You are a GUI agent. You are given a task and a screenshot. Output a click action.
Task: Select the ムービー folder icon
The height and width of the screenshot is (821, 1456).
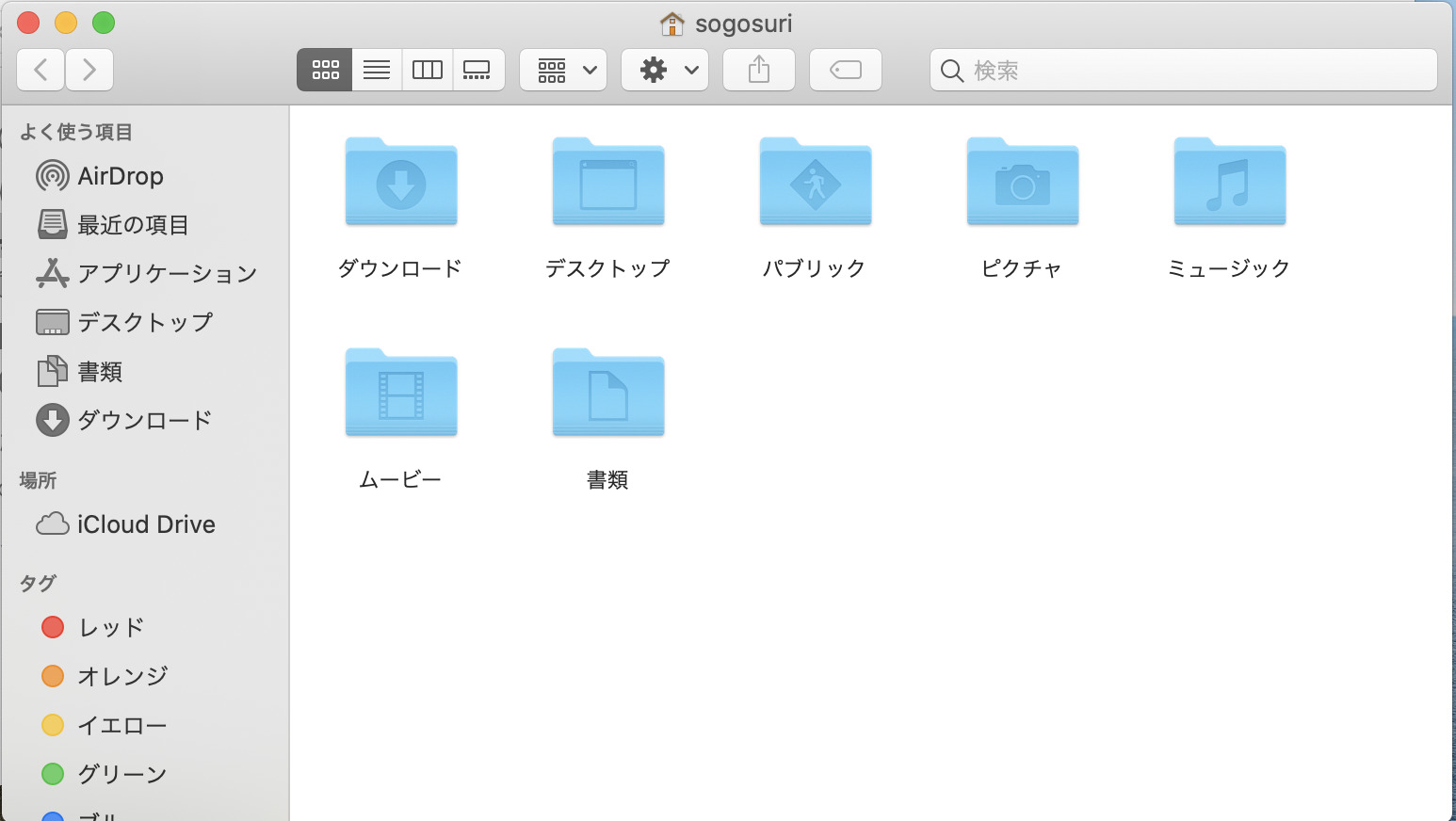[401, 393]
